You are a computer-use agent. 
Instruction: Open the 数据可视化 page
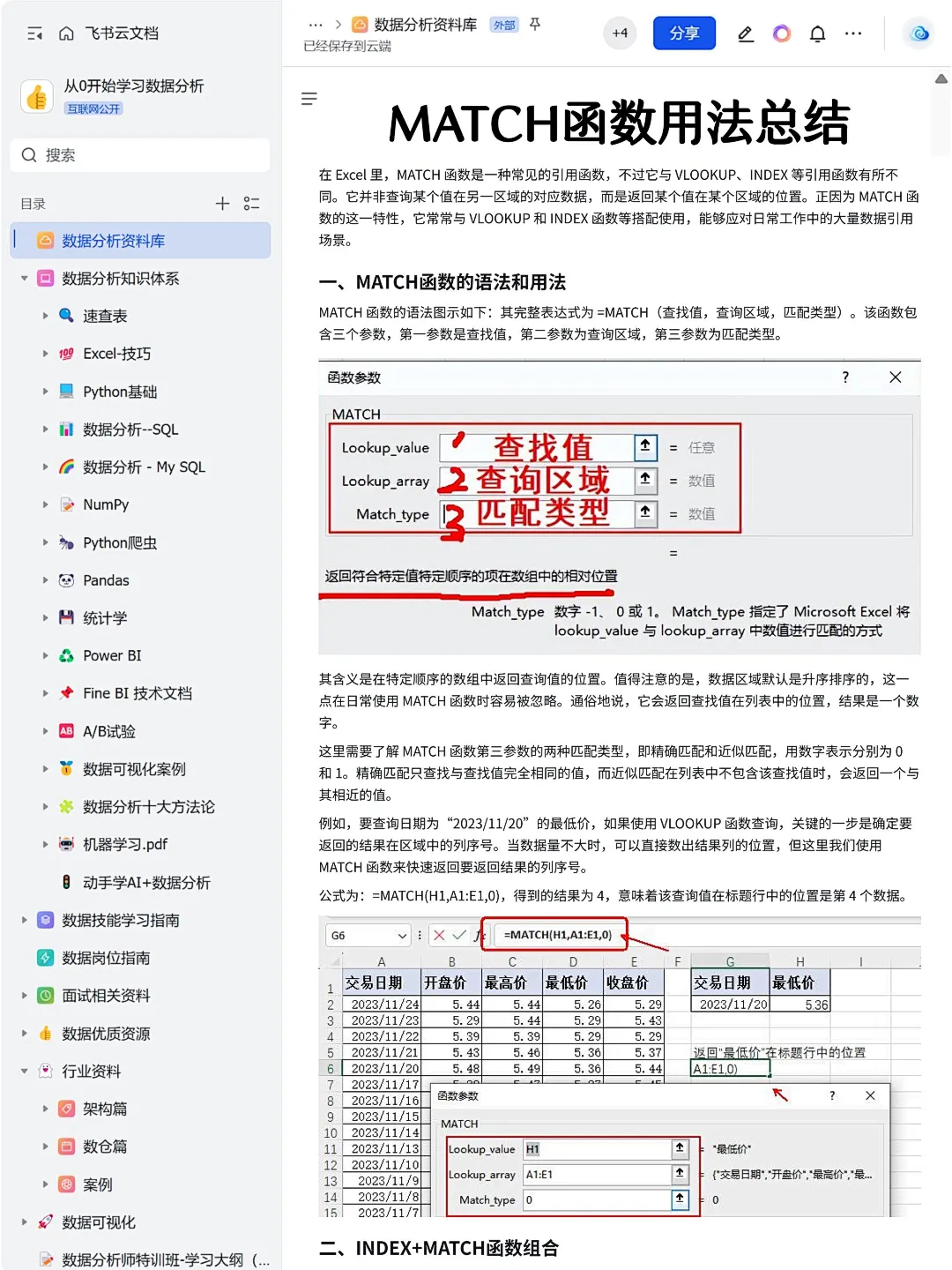point(99,1222)
